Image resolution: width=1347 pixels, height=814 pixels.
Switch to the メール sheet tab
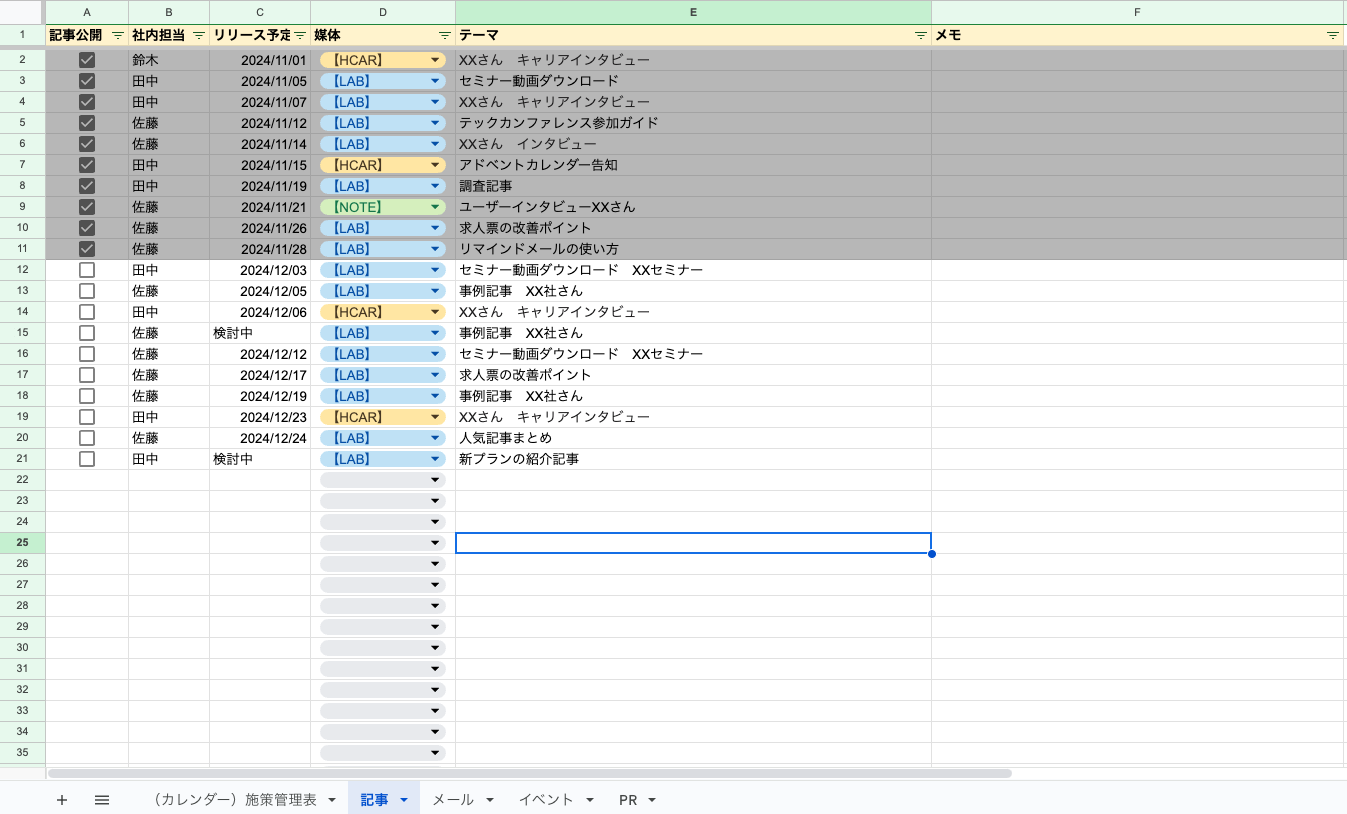point(452,799)
